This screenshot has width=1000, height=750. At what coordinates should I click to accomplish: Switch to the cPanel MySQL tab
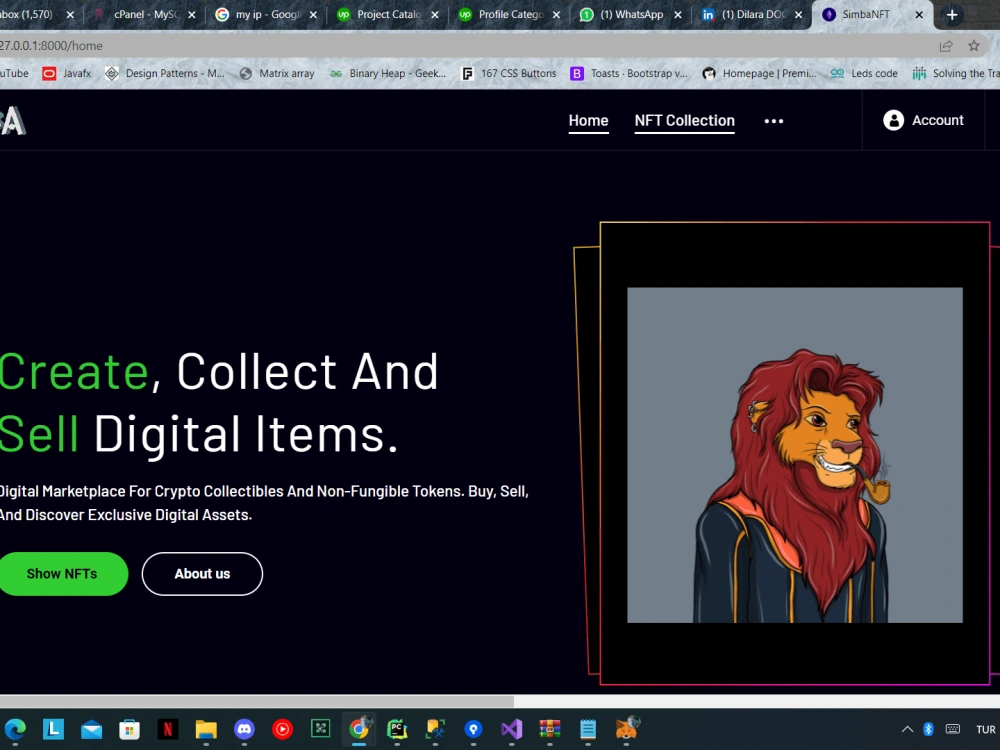(x=145, y=14)
